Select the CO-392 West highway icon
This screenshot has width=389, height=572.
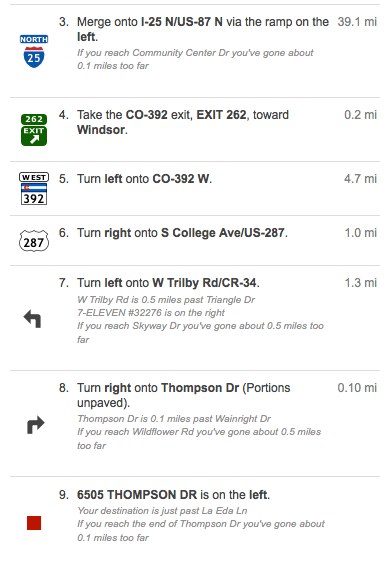point(34,189)
